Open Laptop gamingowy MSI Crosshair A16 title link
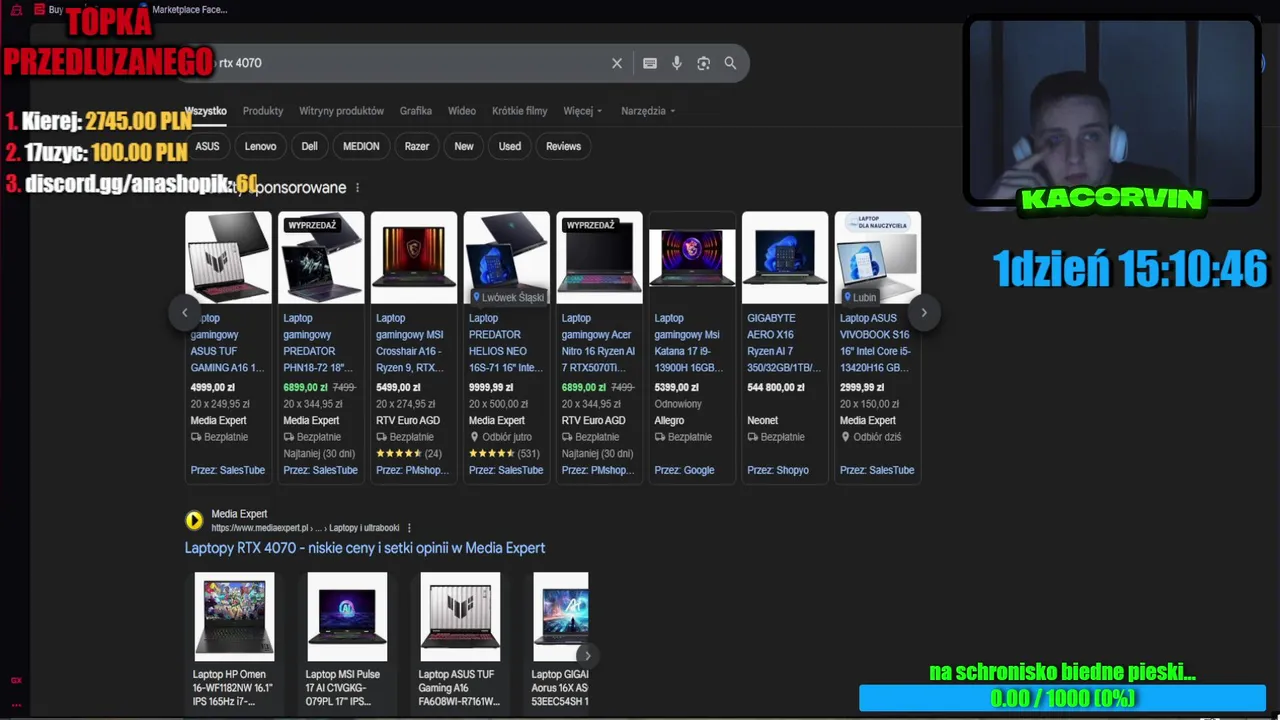1280x720 pixels. 411,343
